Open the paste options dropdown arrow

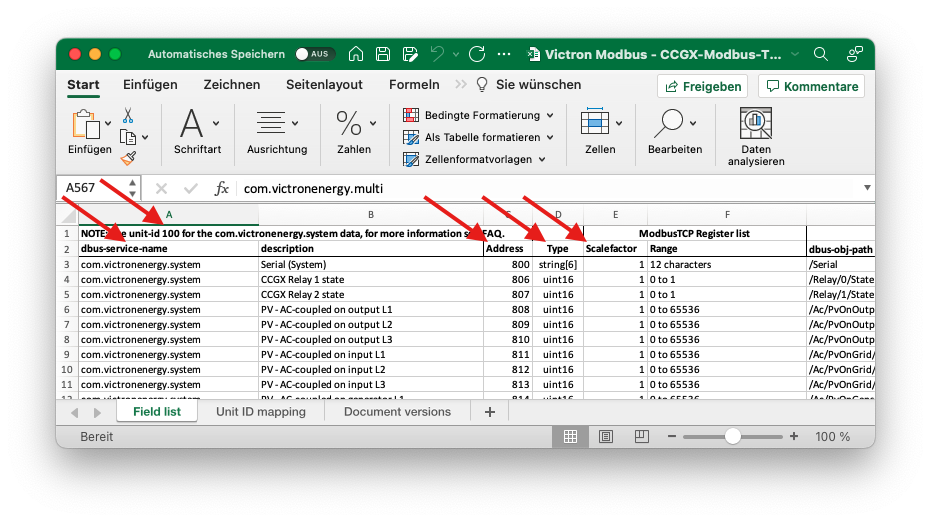click(x=108, y=124)
